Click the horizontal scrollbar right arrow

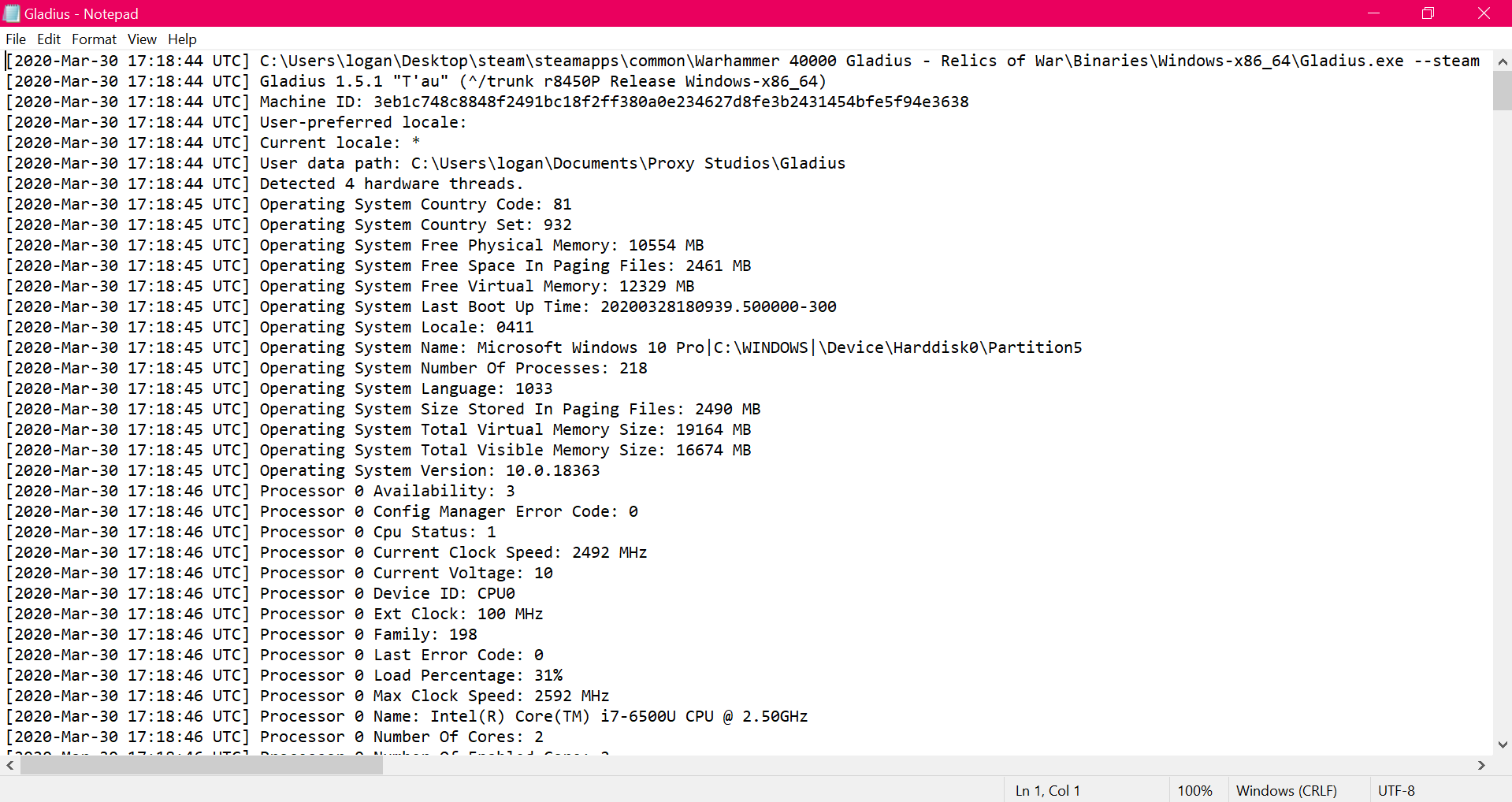(x=1481, y=765)
